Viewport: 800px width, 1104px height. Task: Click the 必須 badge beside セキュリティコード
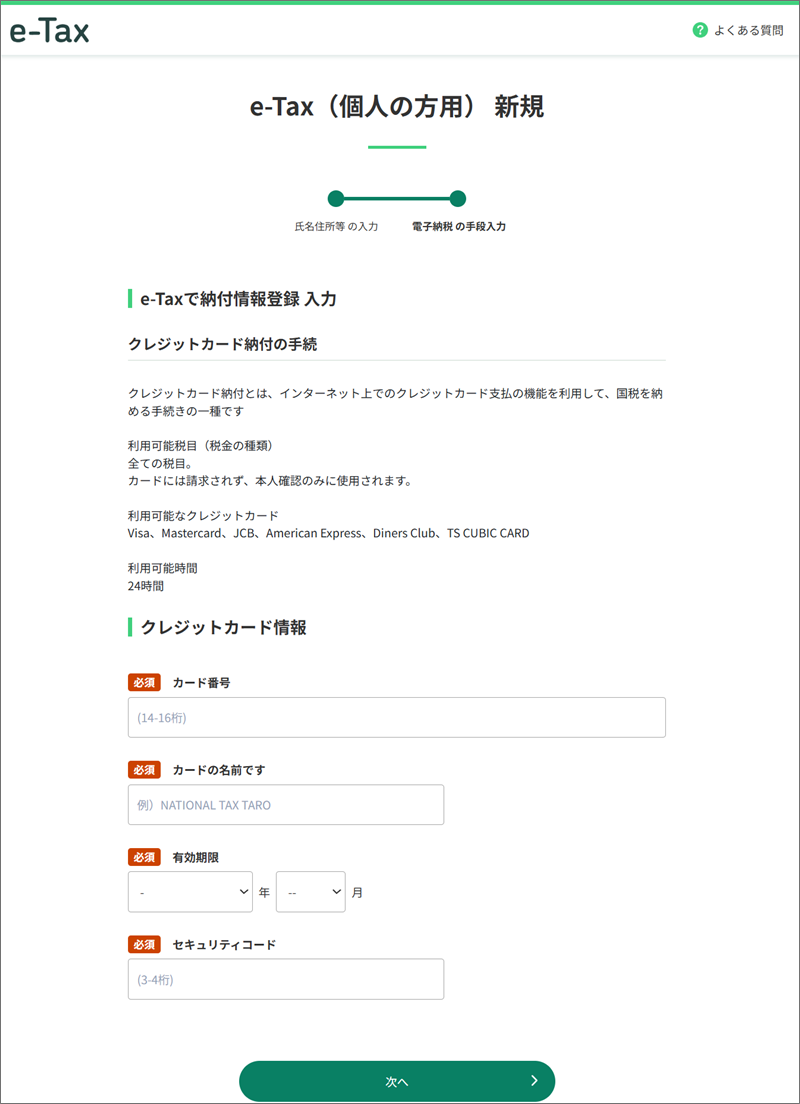click(x=144, y=944)
